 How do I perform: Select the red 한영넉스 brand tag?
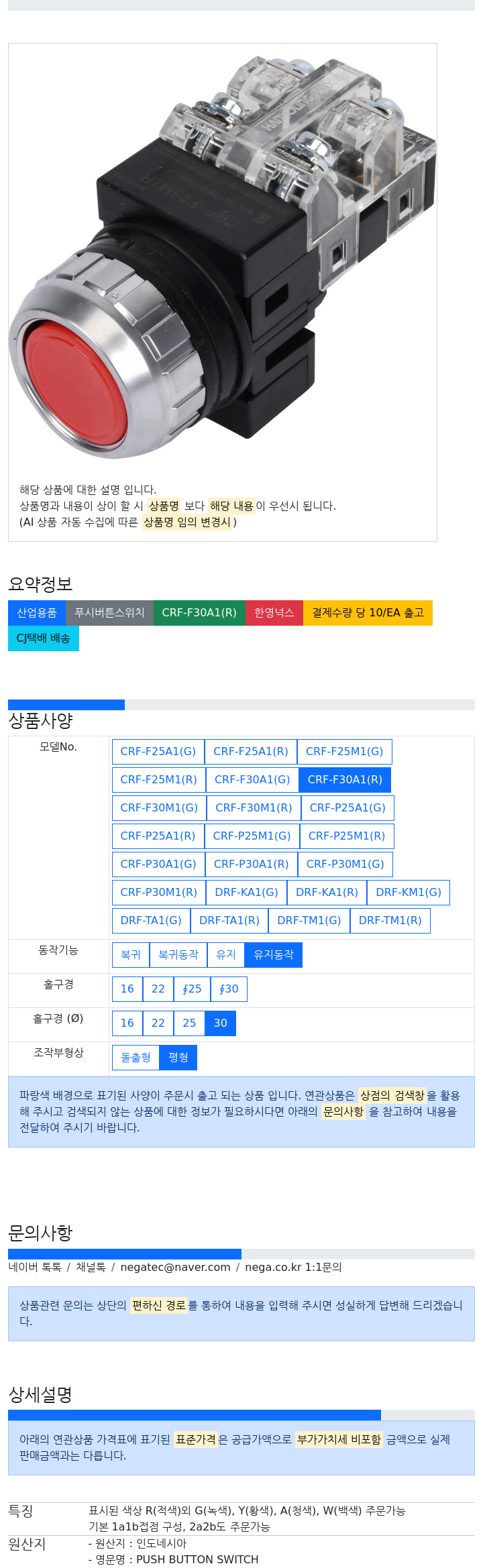click(x=274, y=613)
